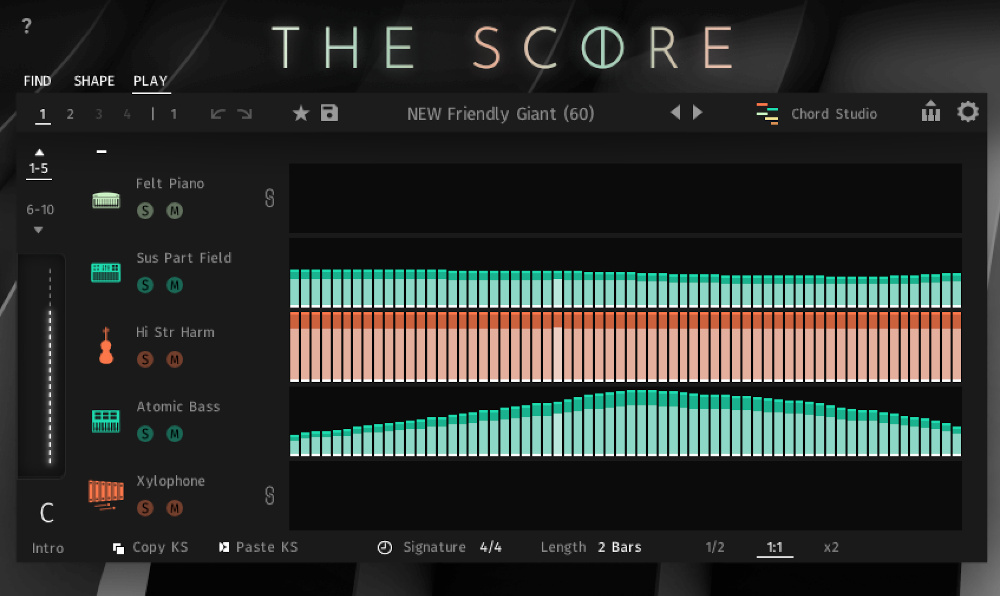This screenshot has height=596, width=1000.
Task: Show tracks 6-10
Action: point(40,210)
